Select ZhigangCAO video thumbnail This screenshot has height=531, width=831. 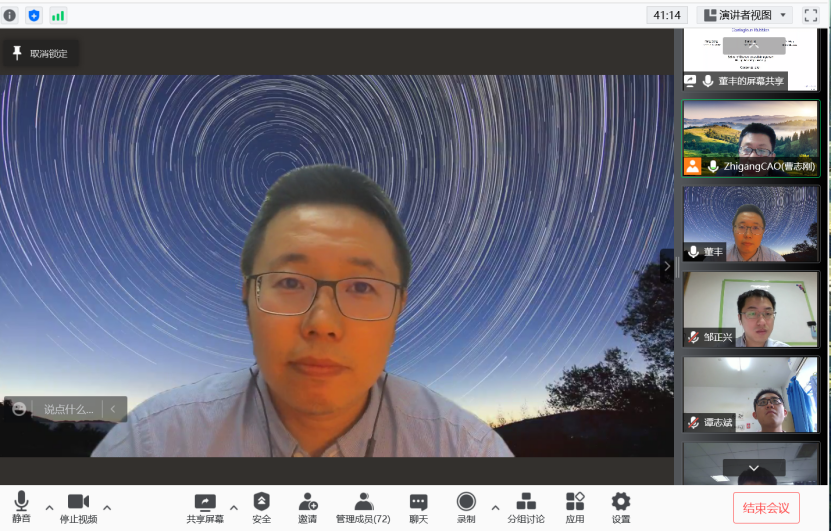pyautogui.click(x=750, y=138)
